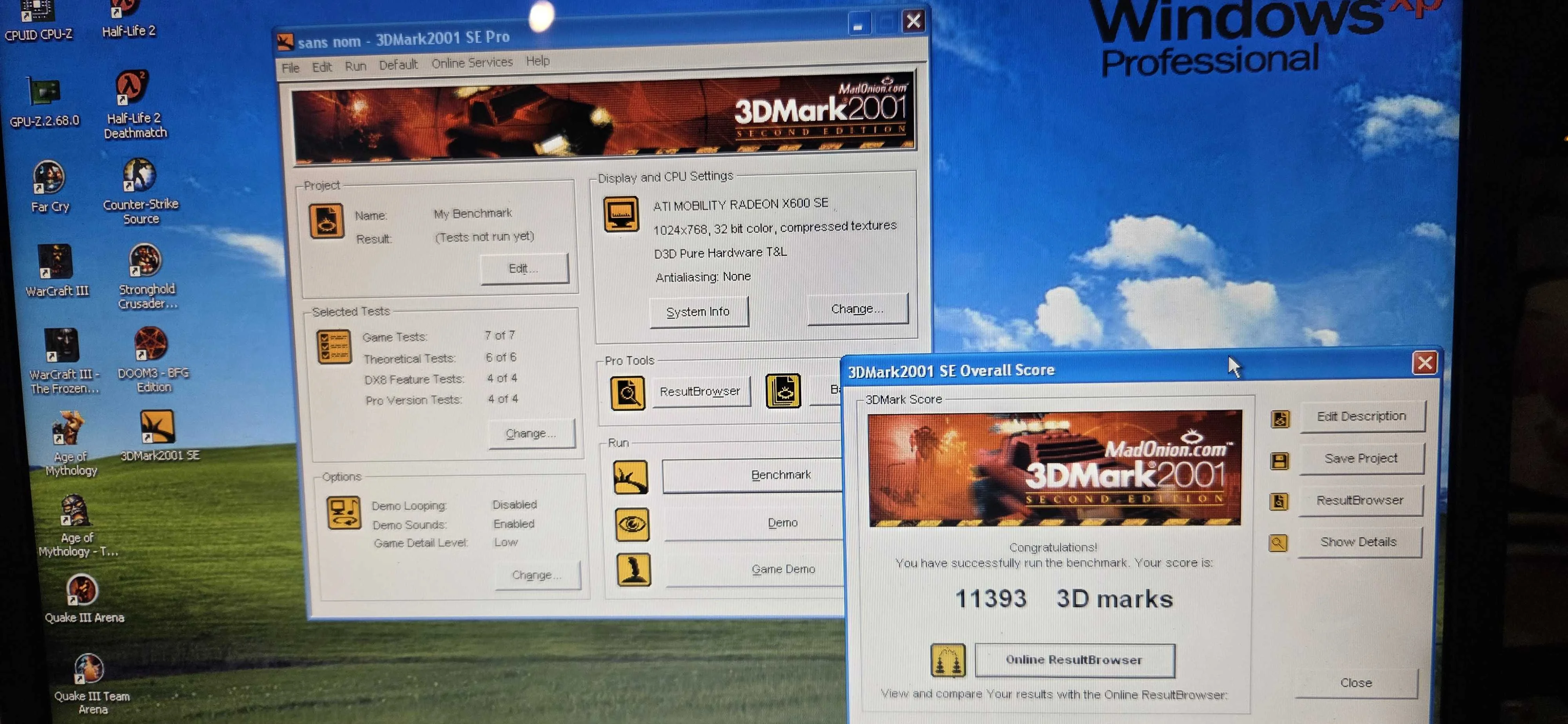Open the Default menu
The width and height of the screenshot is (1568, 724).
click(398, 65)
